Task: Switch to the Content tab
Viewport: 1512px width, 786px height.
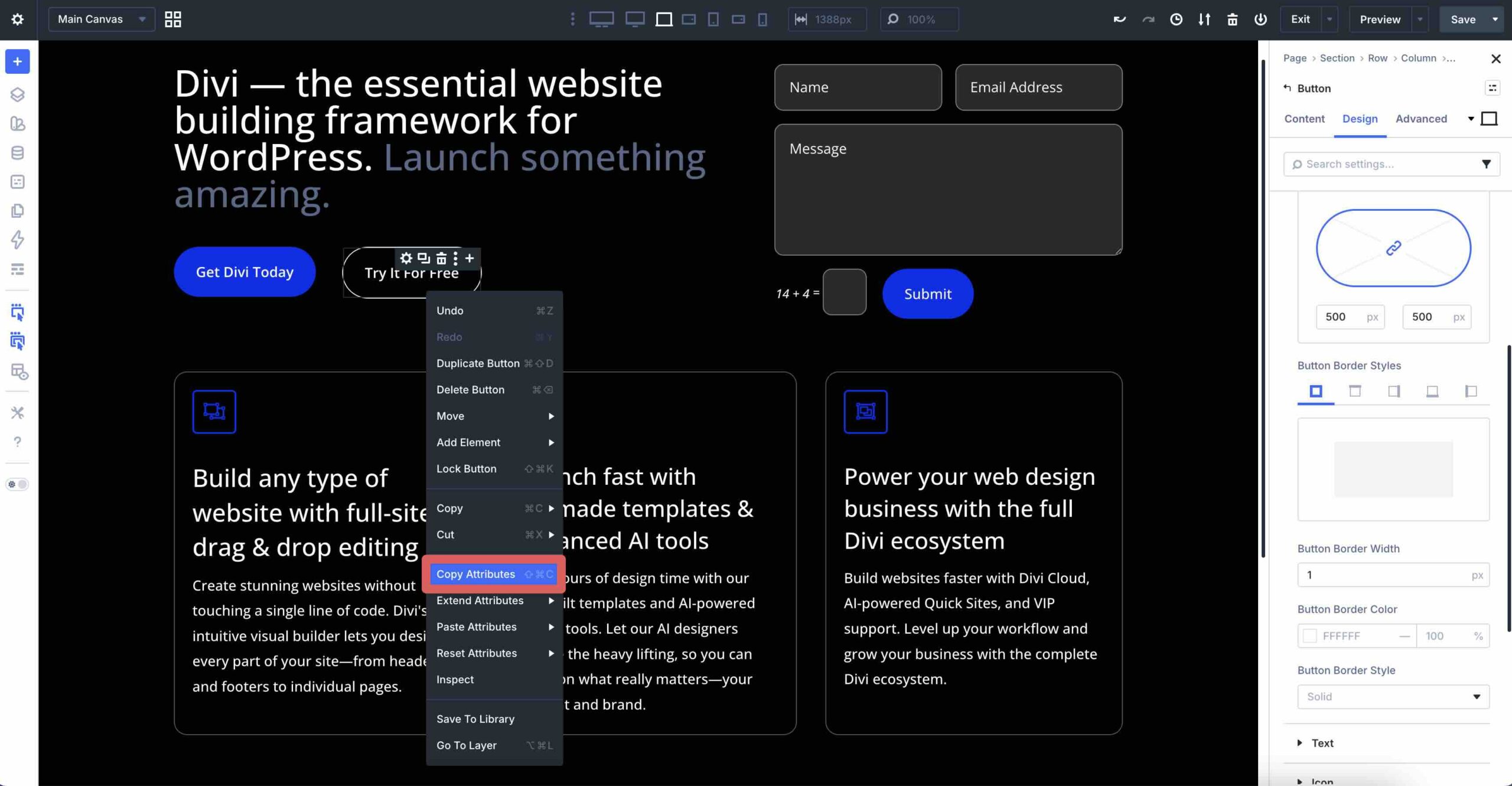Action: [1304, 119]
